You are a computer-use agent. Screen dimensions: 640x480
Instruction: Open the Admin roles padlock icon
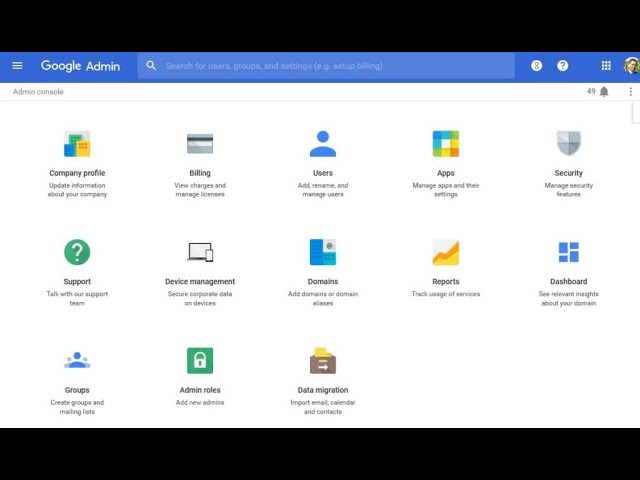click(200, 360)
